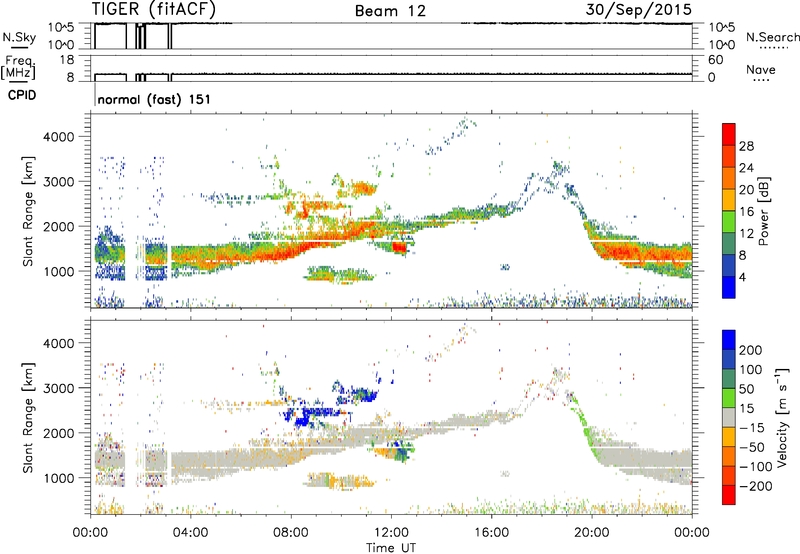This screenshot has width=800, height=554.
Task: Click the red top of the power colorbar
Action: pos(729,134)
